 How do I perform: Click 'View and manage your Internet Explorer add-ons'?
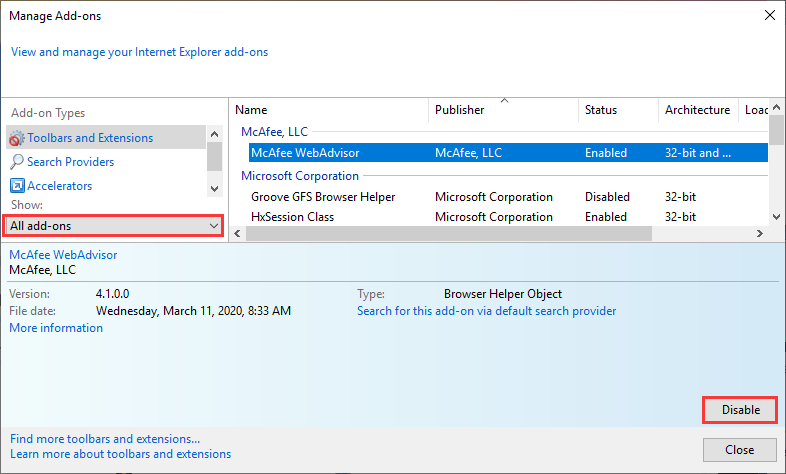(x=139, y=52)
